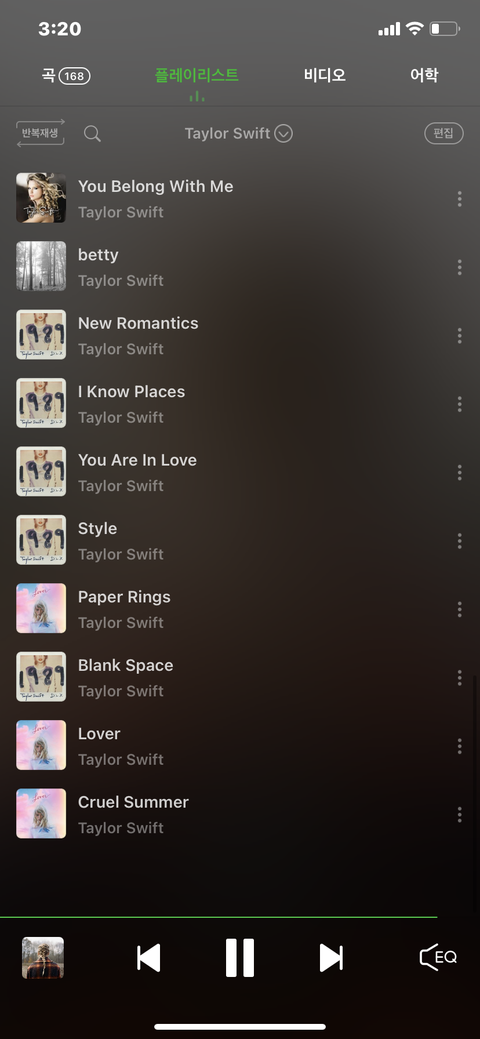Open more options for betty
Viewport: 480px width, 1039px height.
tap(459, 267)
